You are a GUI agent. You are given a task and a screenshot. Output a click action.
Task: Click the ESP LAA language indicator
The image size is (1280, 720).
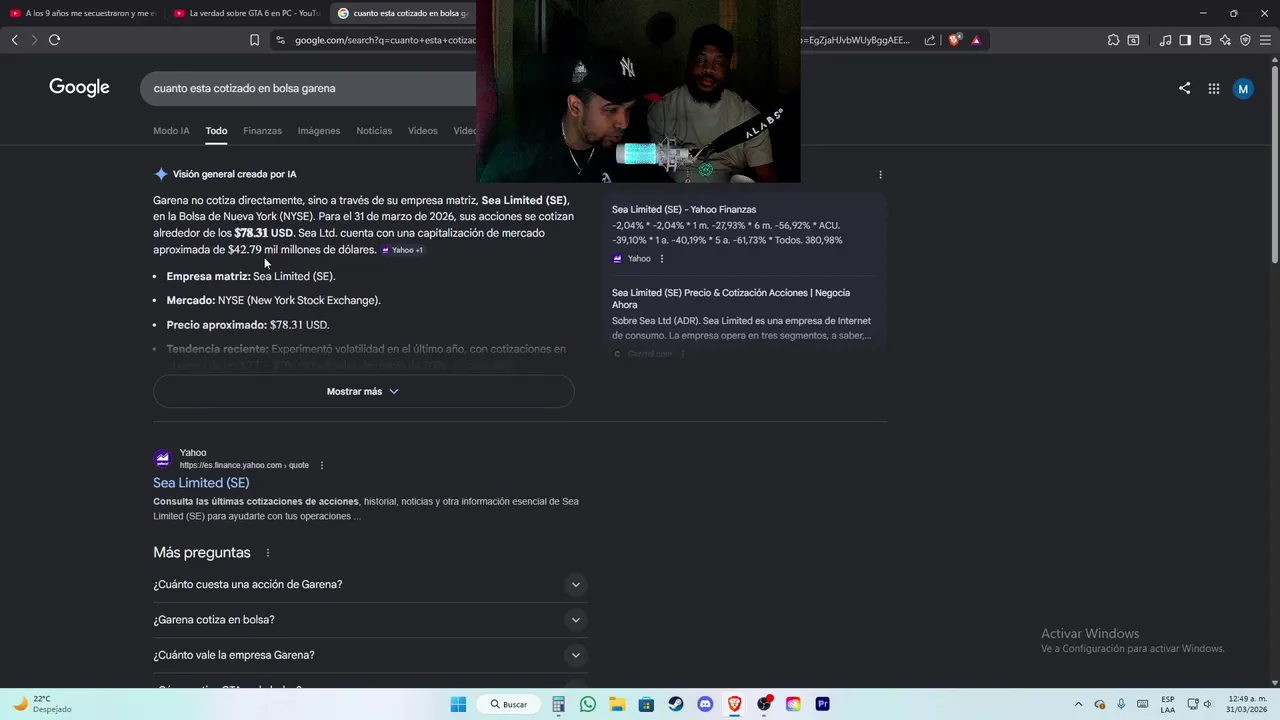1168,704
